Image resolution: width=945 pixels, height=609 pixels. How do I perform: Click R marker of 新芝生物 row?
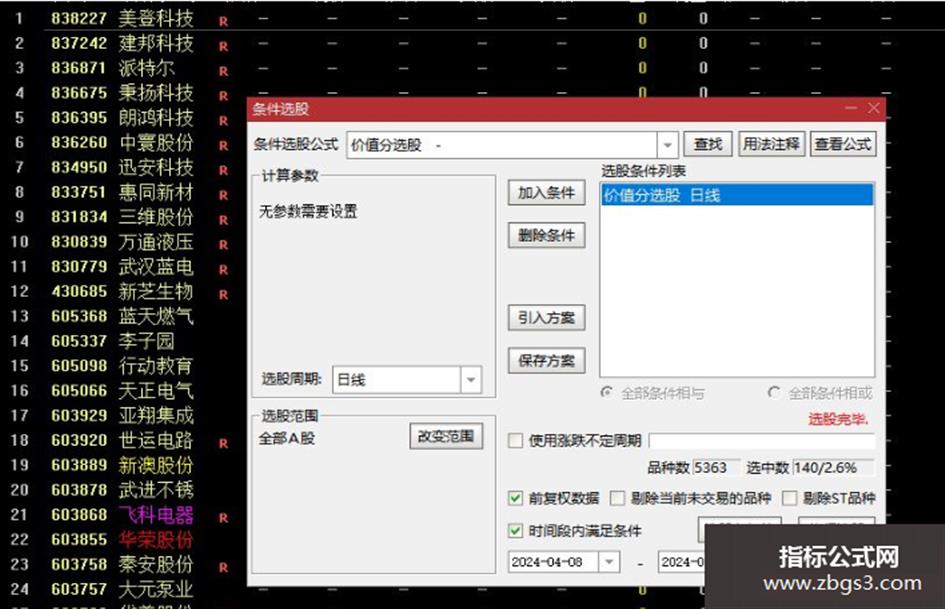[x=224, y=294]
